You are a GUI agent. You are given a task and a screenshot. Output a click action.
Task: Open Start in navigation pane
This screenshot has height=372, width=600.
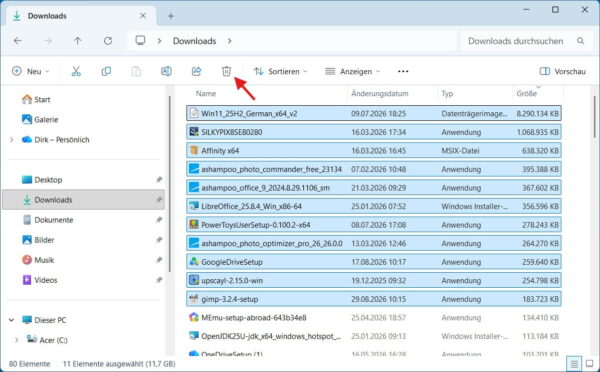36,100
